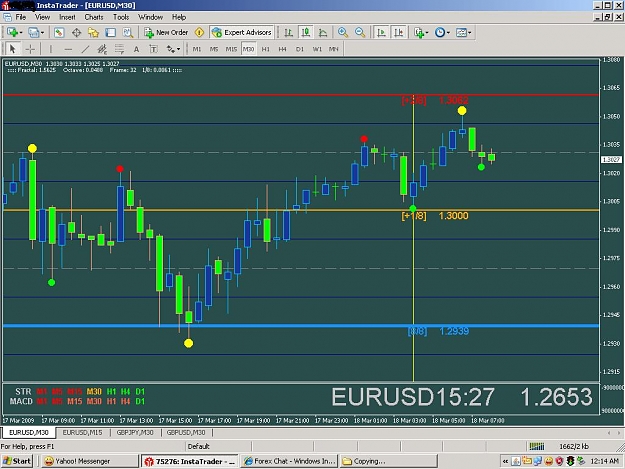Image resolution: width=625 pixels, height=469 pixels.
Task: Expand hidden system tray icons chevron
Action: pos(505,461)
